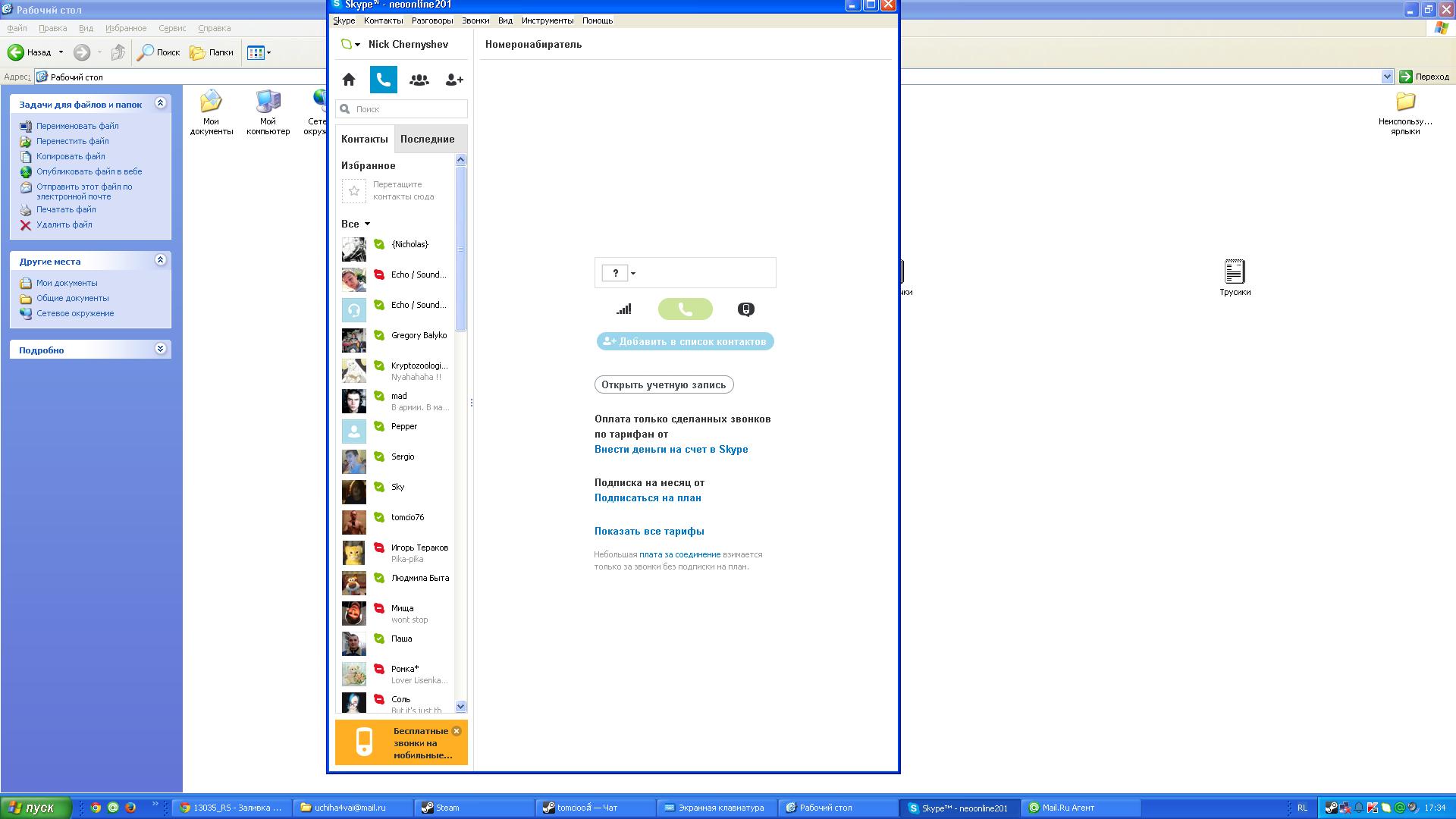The width and height of the screenshot is (1456, 819).
Task: Click the add contact icon
Action: pos(453,80)
